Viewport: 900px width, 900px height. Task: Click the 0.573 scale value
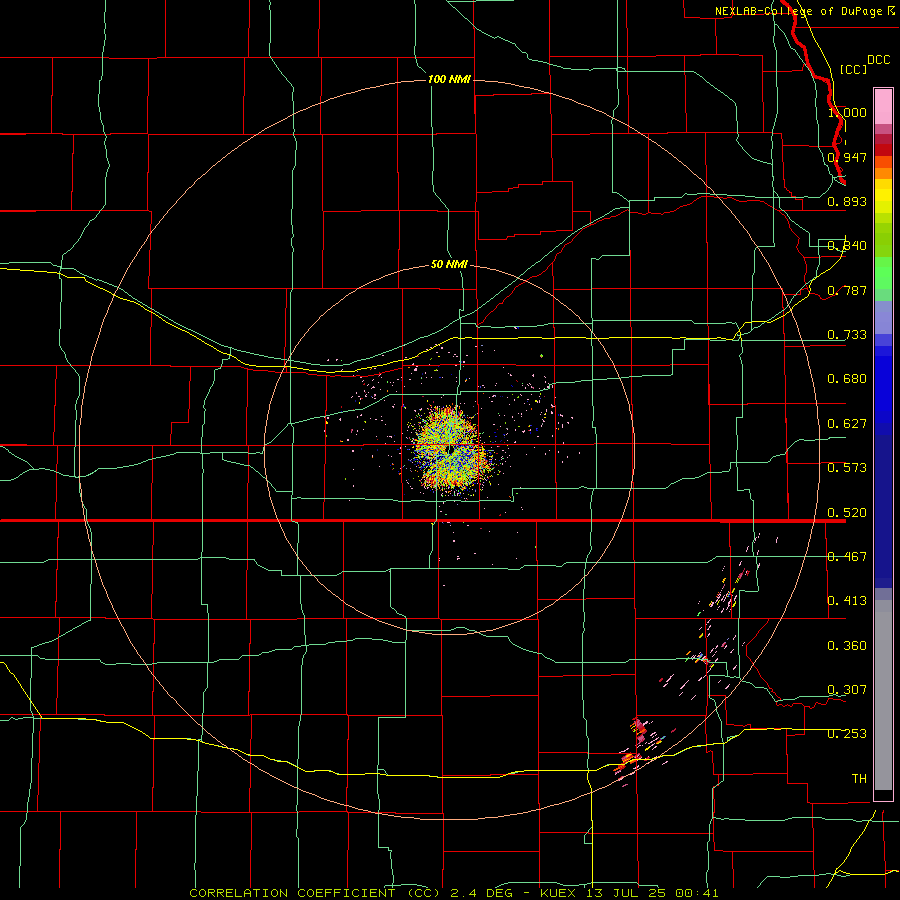tap(847, 468)
